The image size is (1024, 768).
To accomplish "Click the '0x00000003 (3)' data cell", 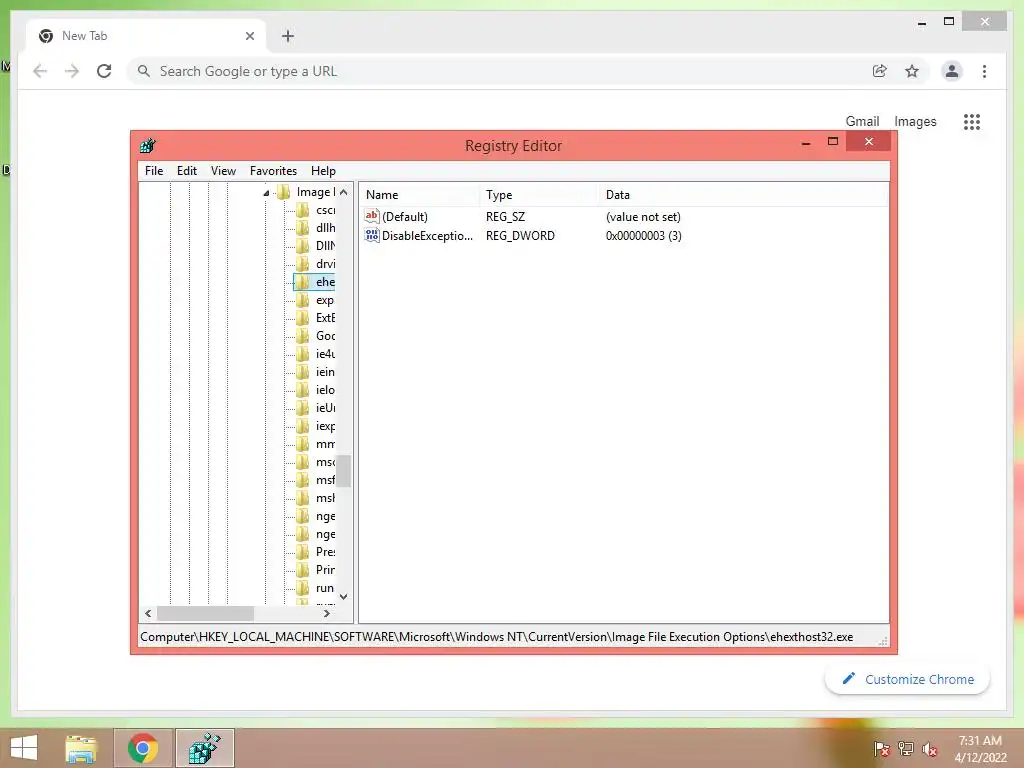I will 644,236.
